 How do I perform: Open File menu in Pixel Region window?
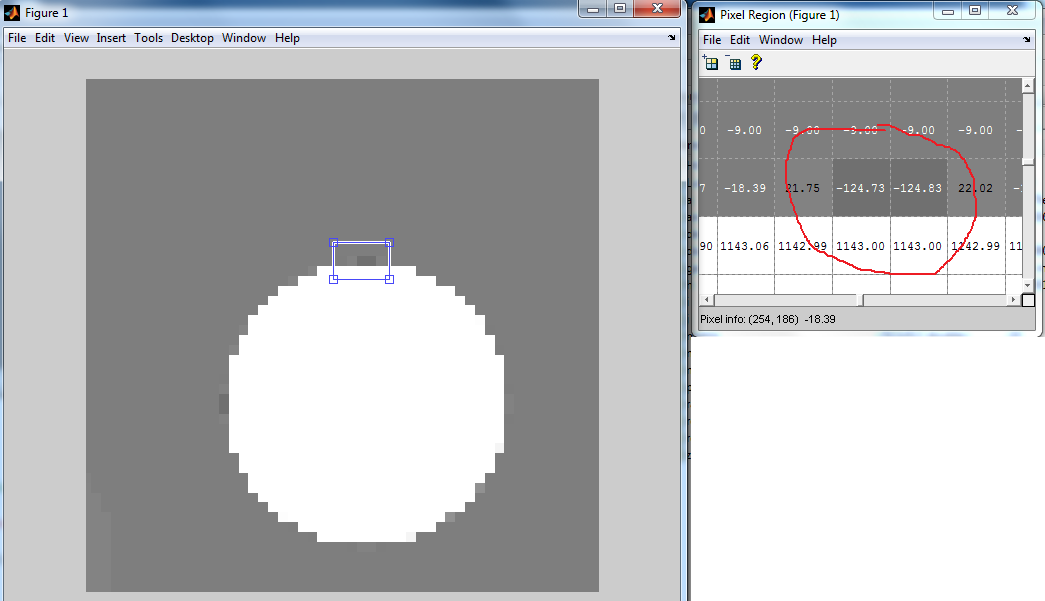pyautogui.click(x=711, y=40)
